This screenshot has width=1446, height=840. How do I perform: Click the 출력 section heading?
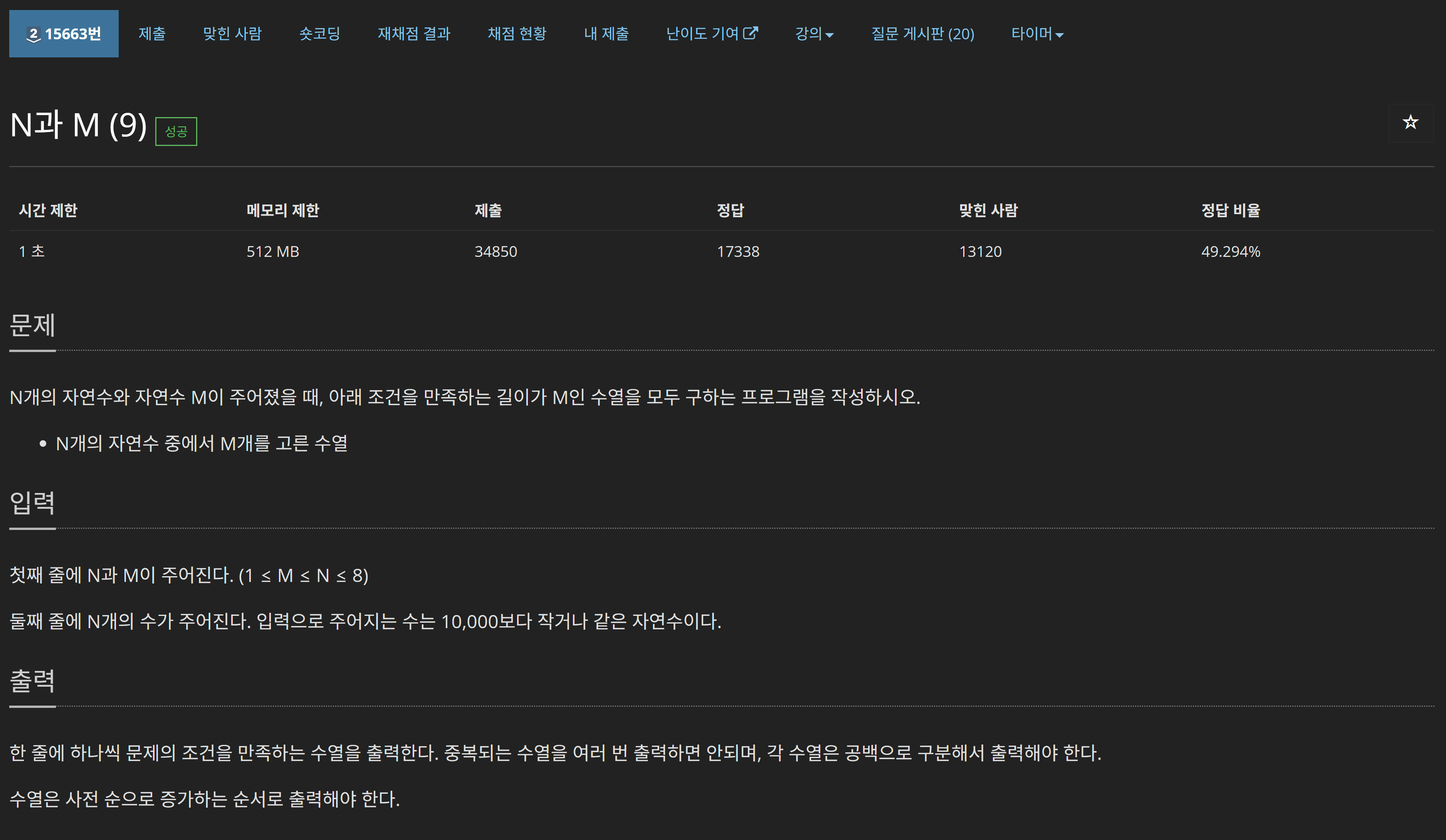tap(33, 681)
